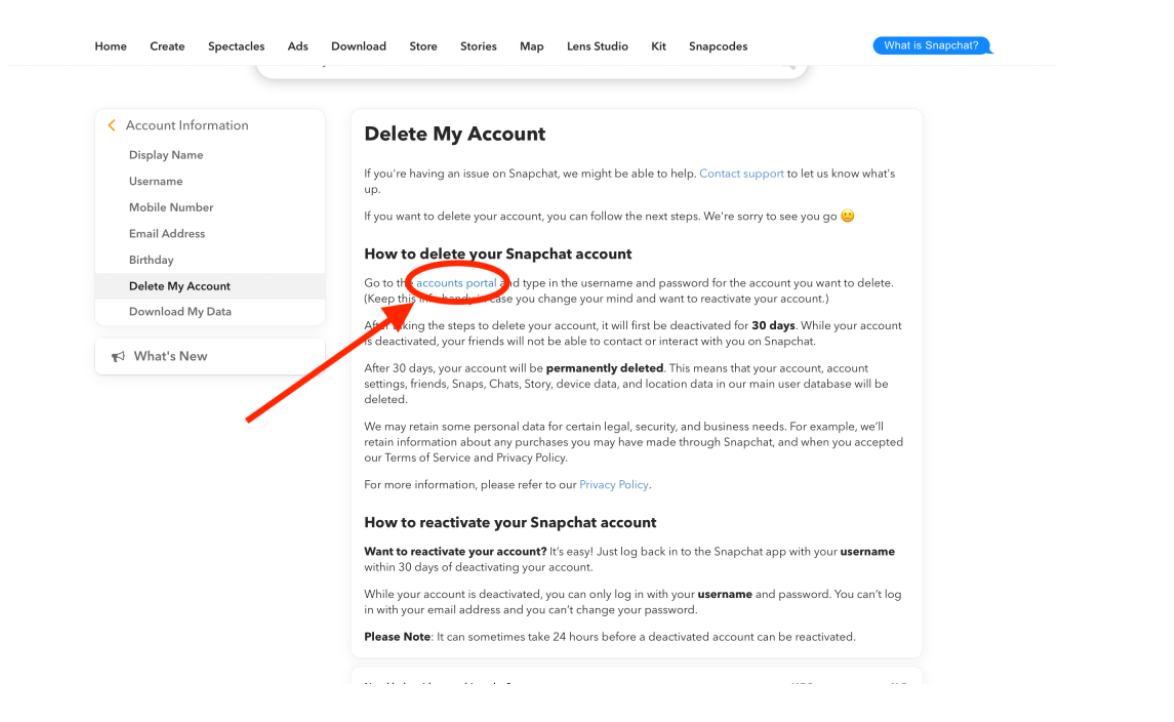The width and height of the screenshot is (1174, 722).
Task: Click the orange back chevron beside Account Information
Action: (112, 126)
